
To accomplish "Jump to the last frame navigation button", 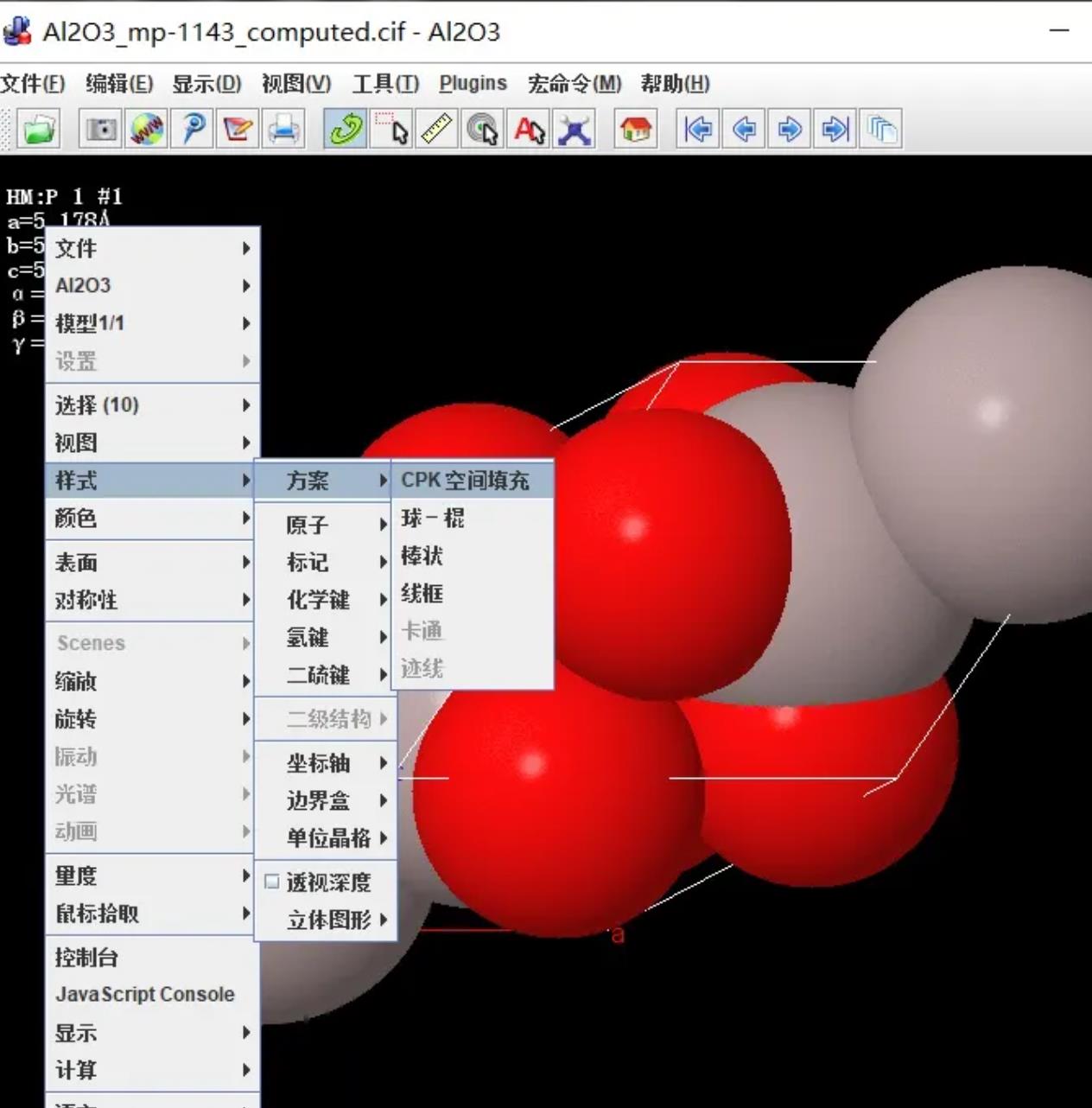I will (x=833, y=130).
